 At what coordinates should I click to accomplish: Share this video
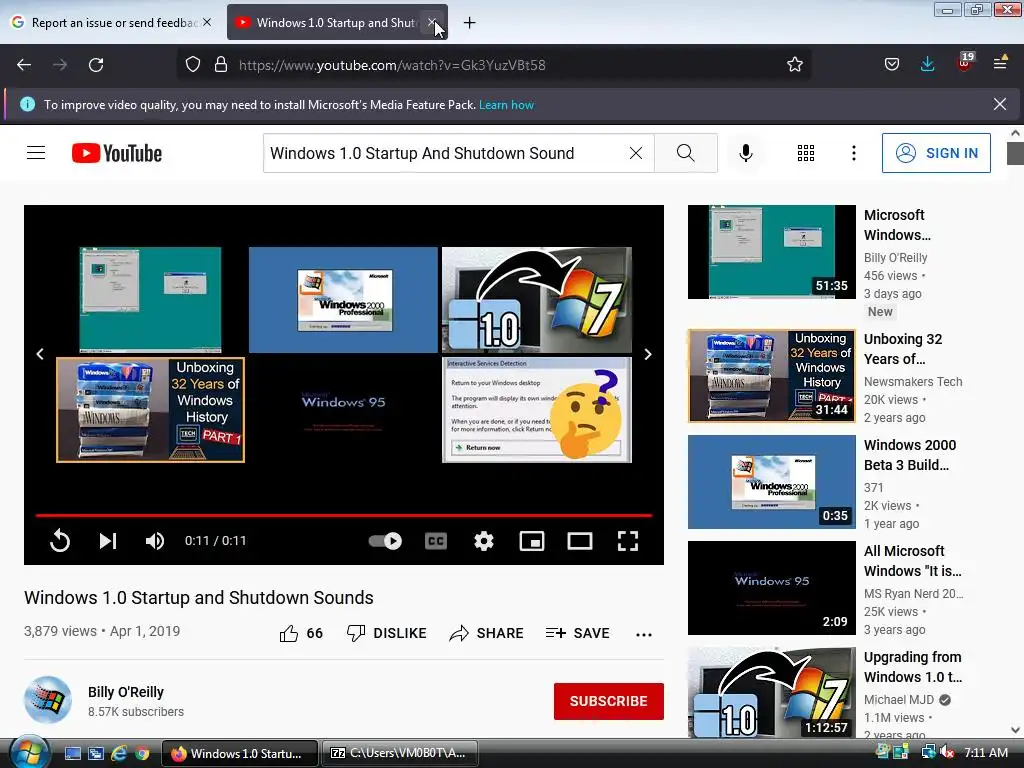point(487,633)
